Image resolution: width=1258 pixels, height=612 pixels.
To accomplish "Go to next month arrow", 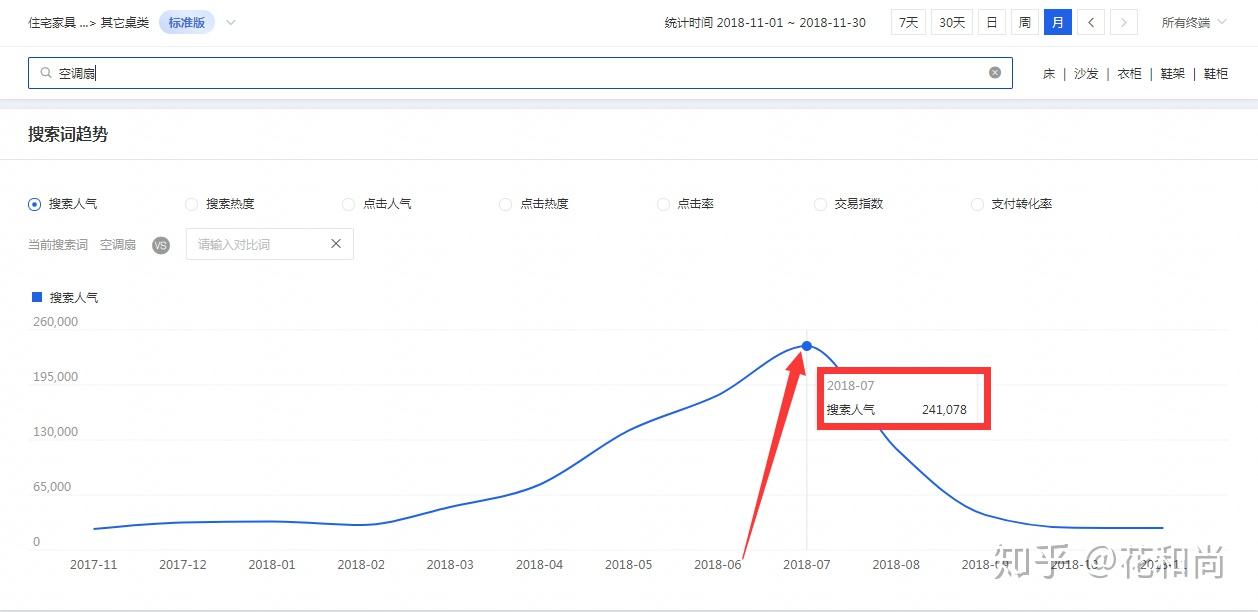I will point(1124,22).
